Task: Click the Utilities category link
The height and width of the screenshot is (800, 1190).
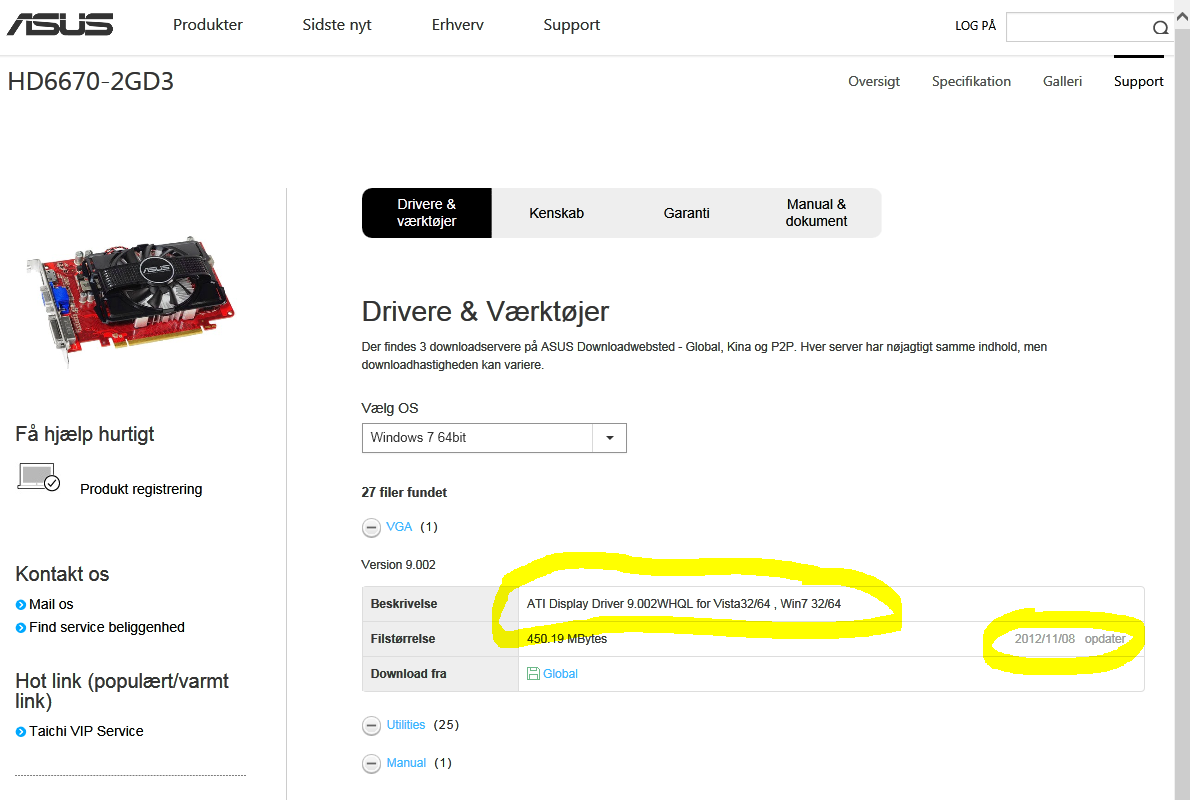Action: click(406, 725)
